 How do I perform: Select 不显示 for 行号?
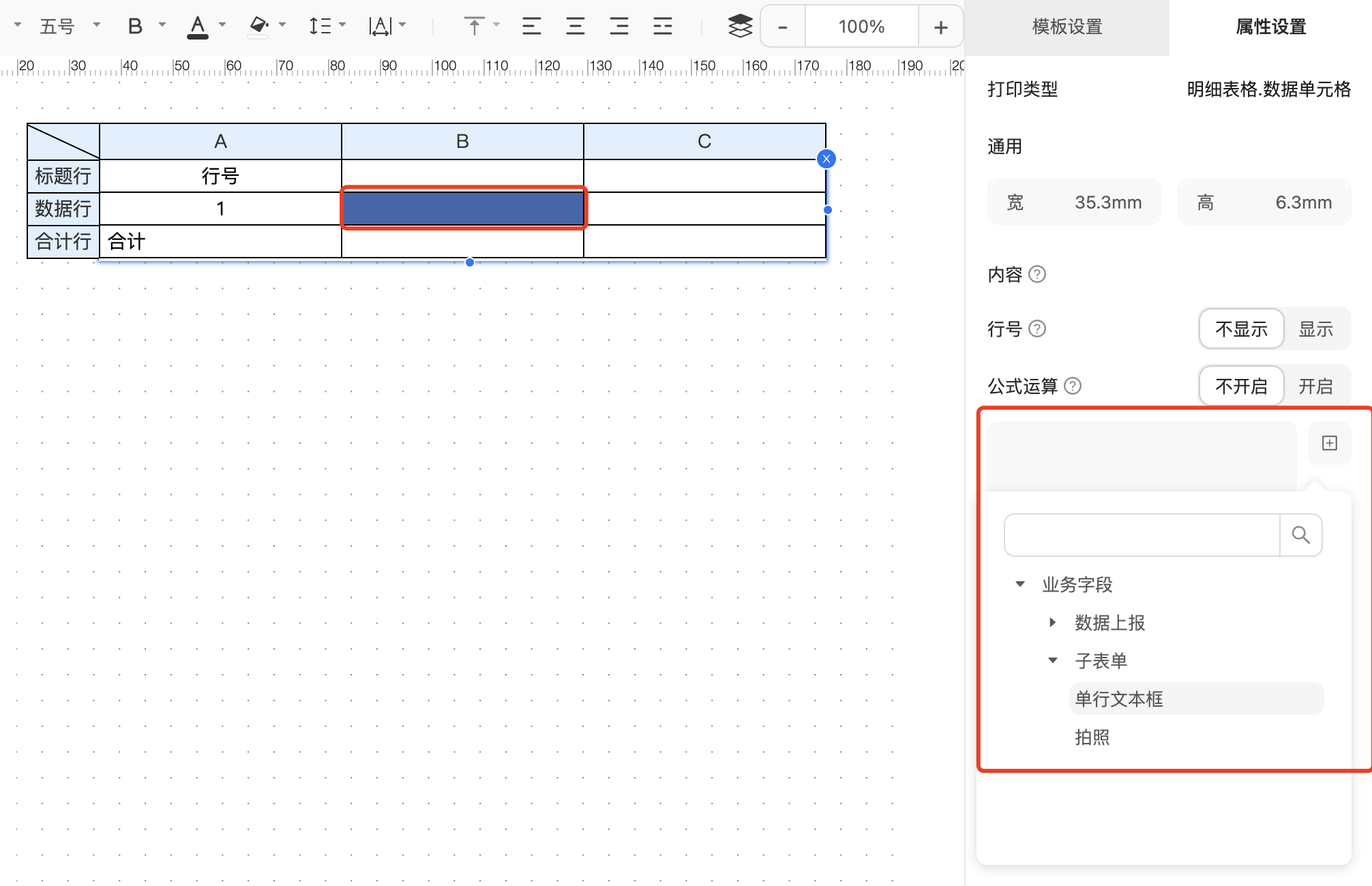pos(1242,329)
